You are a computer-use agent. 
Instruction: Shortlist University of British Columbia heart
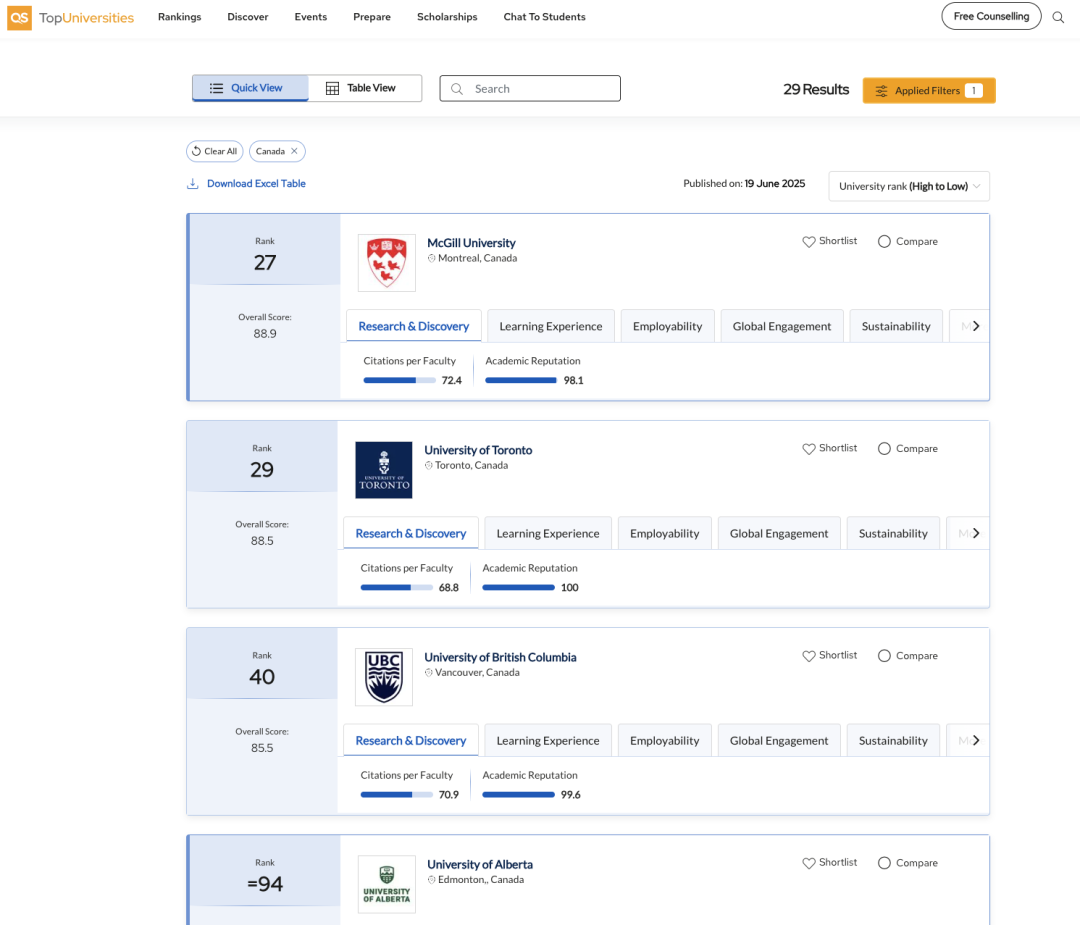tap(809, 656)
